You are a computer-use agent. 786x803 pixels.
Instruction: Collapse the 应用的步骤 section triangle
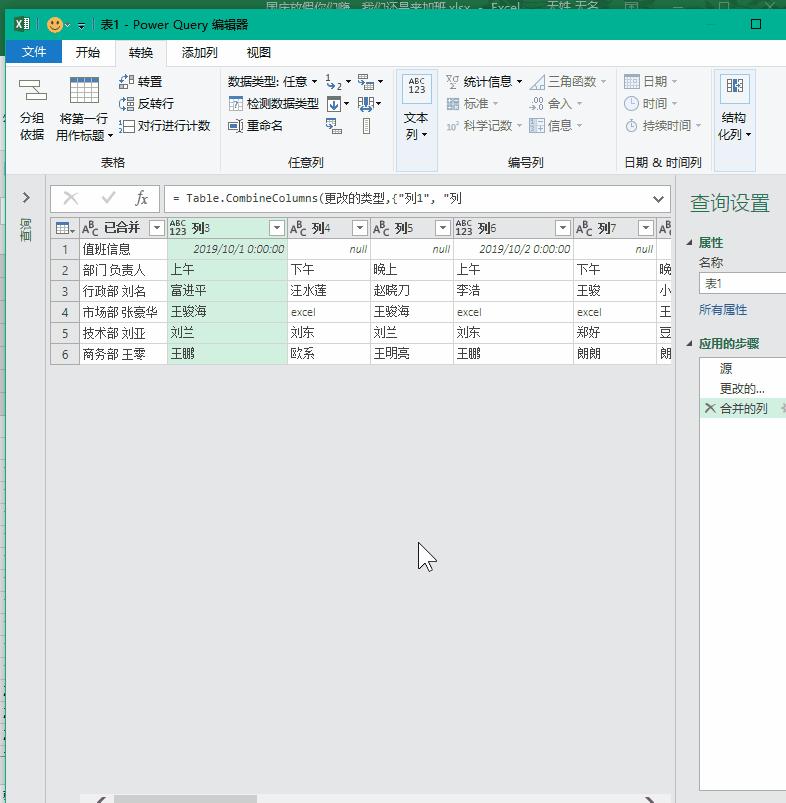(x=689, y=344)
